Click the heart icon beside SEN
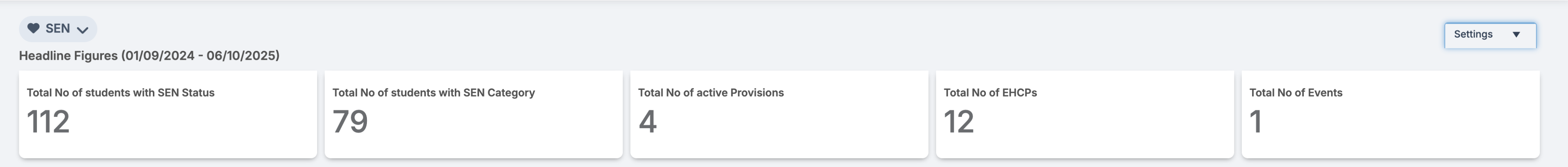This screenshot has width=1568, height=167. click(x=33, y=29)
